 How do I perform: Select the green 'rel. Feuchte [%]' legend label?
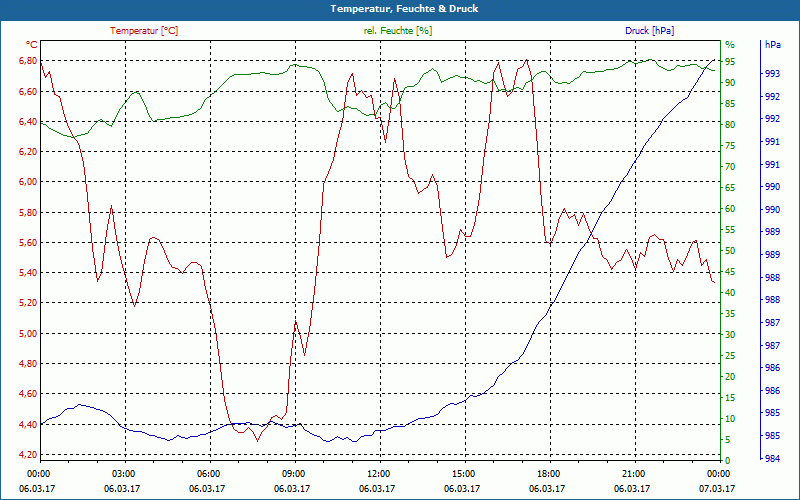pos(398,31)
